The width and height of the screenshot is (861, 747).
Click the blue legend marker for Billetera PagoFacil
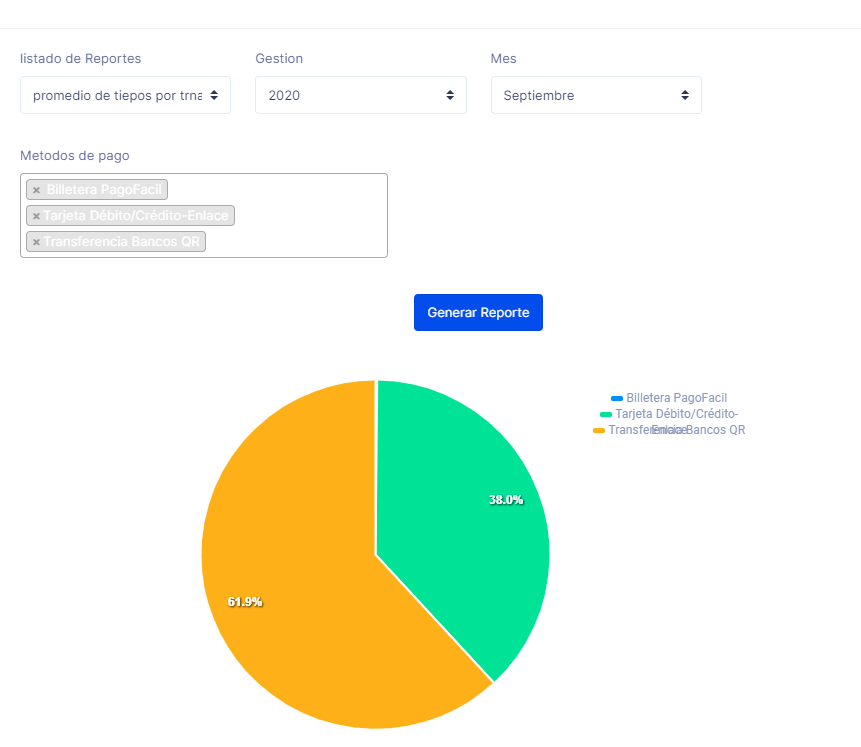[617, 398]
